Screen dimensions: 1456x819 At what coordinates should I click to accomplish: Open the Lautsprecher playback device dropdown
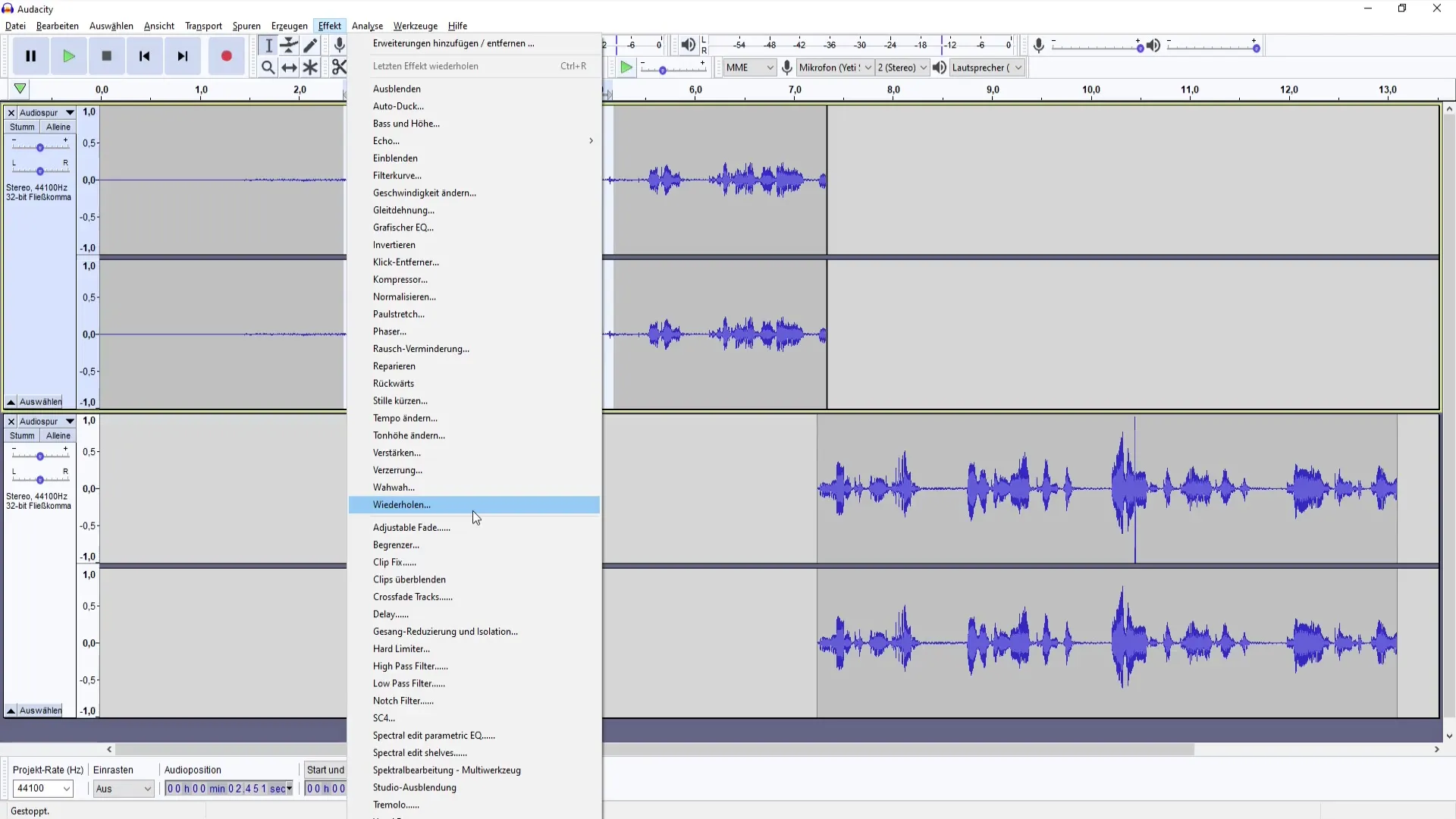click(987, 67)
